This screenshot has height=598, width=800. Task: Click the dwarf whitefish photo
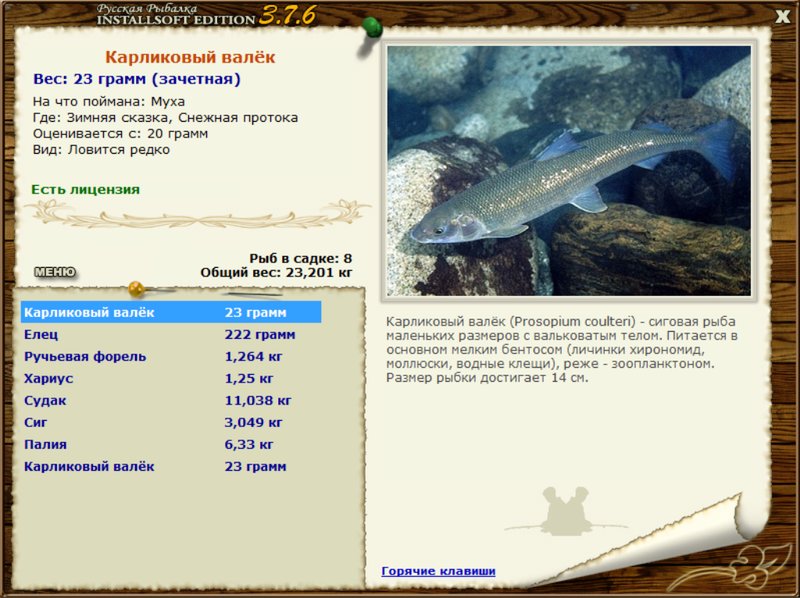coord(569,171)
